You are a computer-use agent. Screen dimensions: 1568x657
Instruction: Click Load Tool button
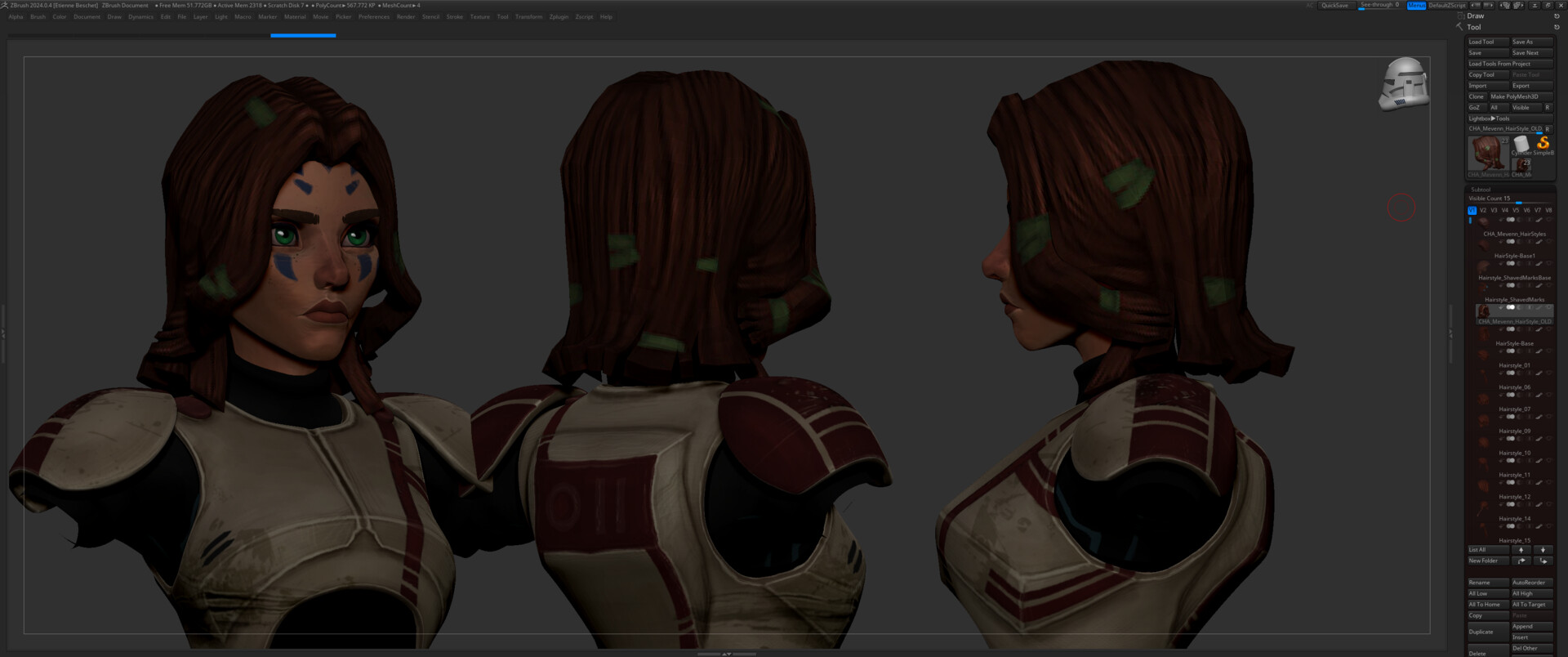tap(1488, 42)
